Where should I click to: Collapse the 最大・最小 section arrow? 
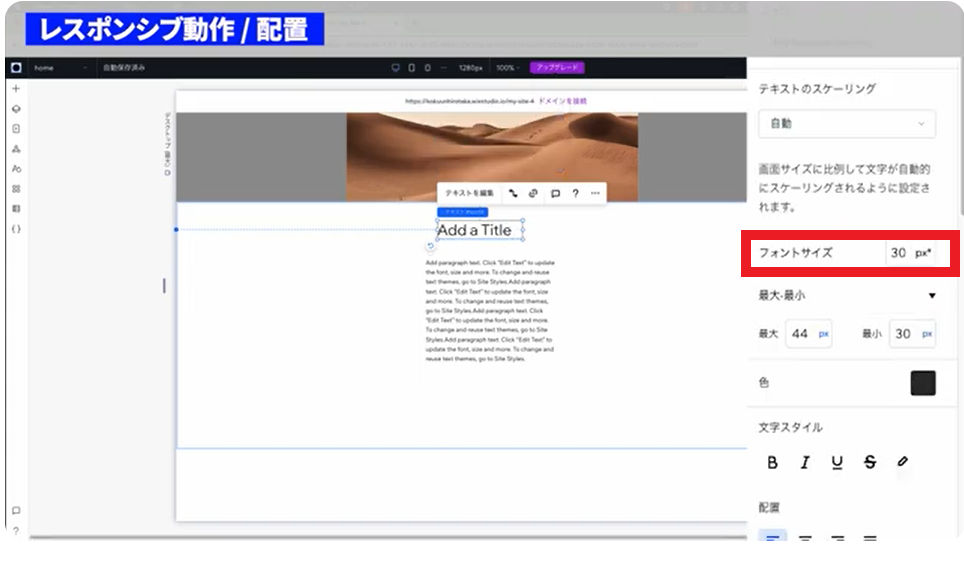click(932, 296)
